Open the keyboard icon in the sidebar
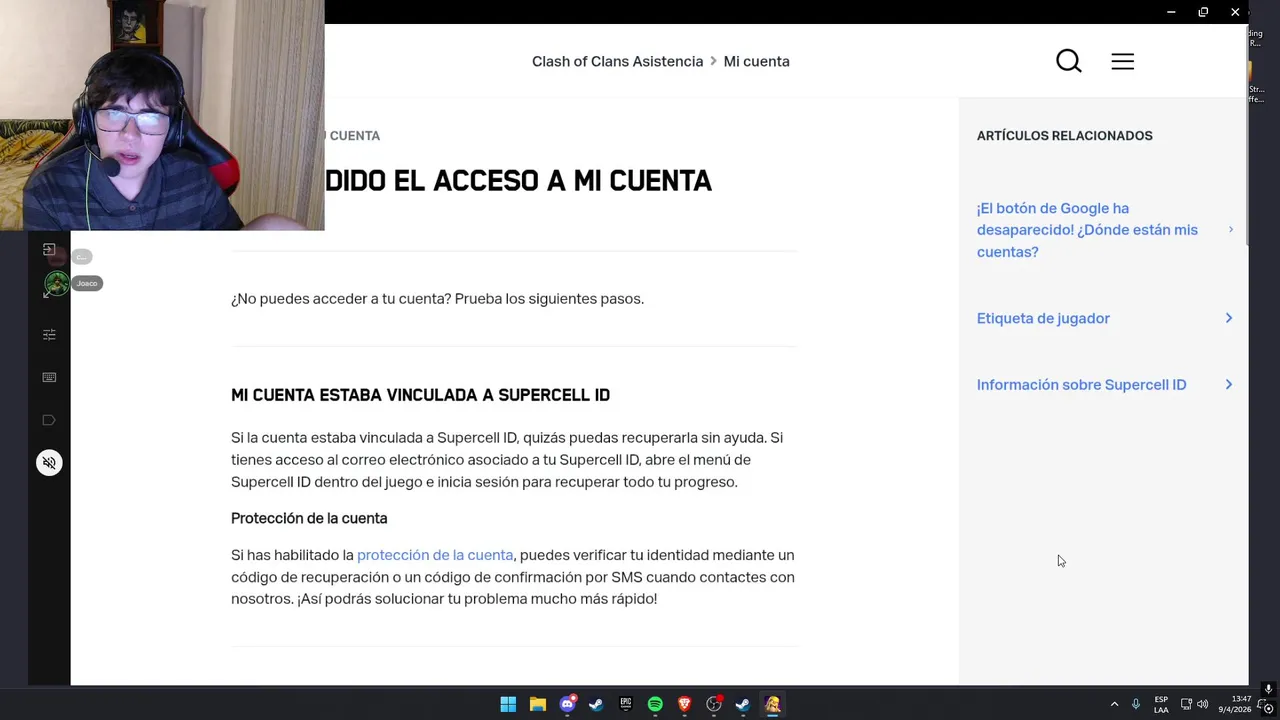The width and height of the screenshot is (1280, 720). pyautogui.click(x=49, y=377)
